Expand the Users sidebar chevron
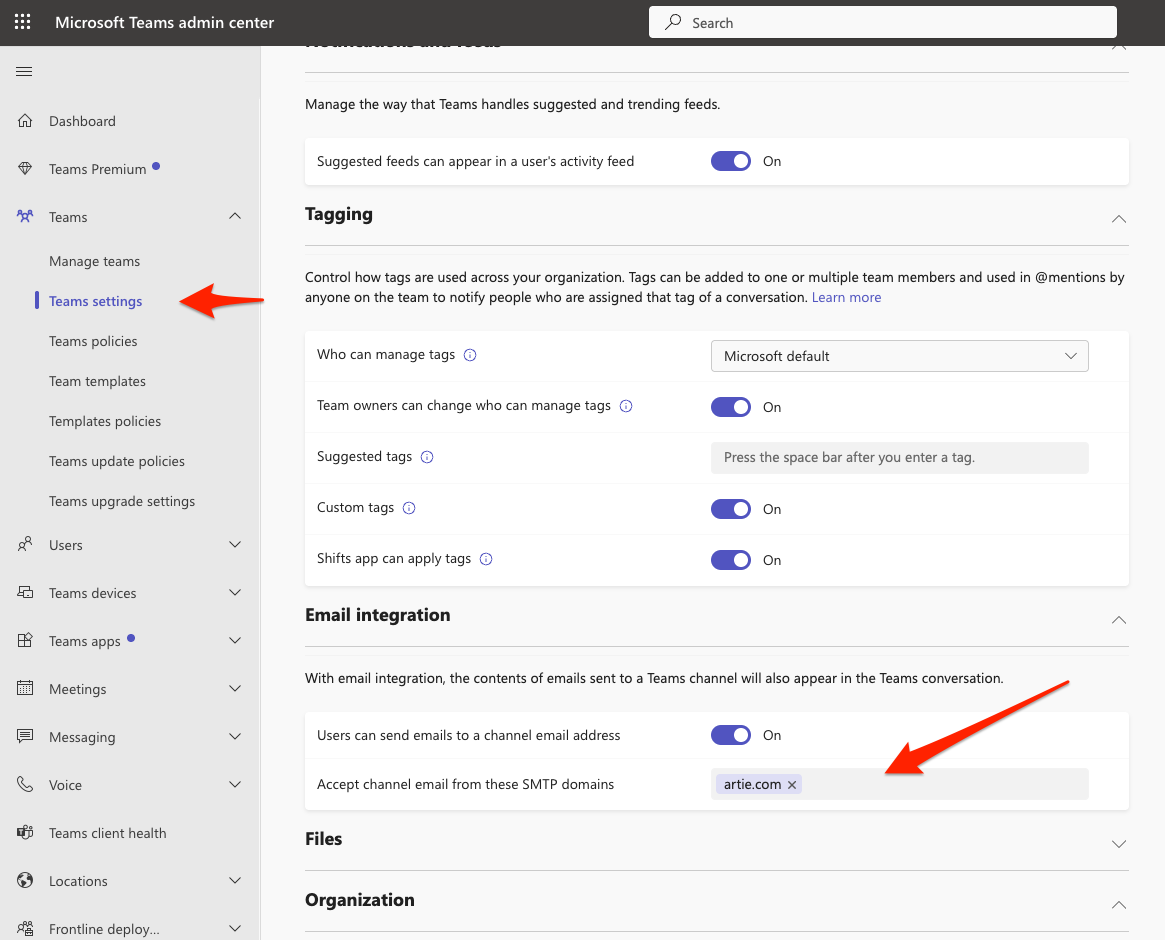The width and height of the screenshot is (1165, 940). 235,545
